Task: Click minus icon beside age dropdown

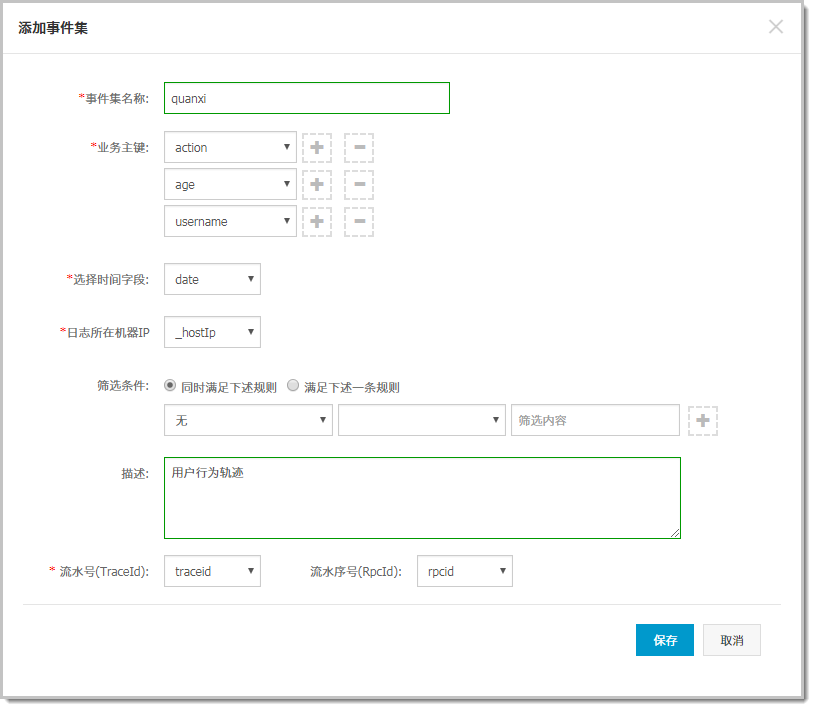Action: [x=359, y=185]
